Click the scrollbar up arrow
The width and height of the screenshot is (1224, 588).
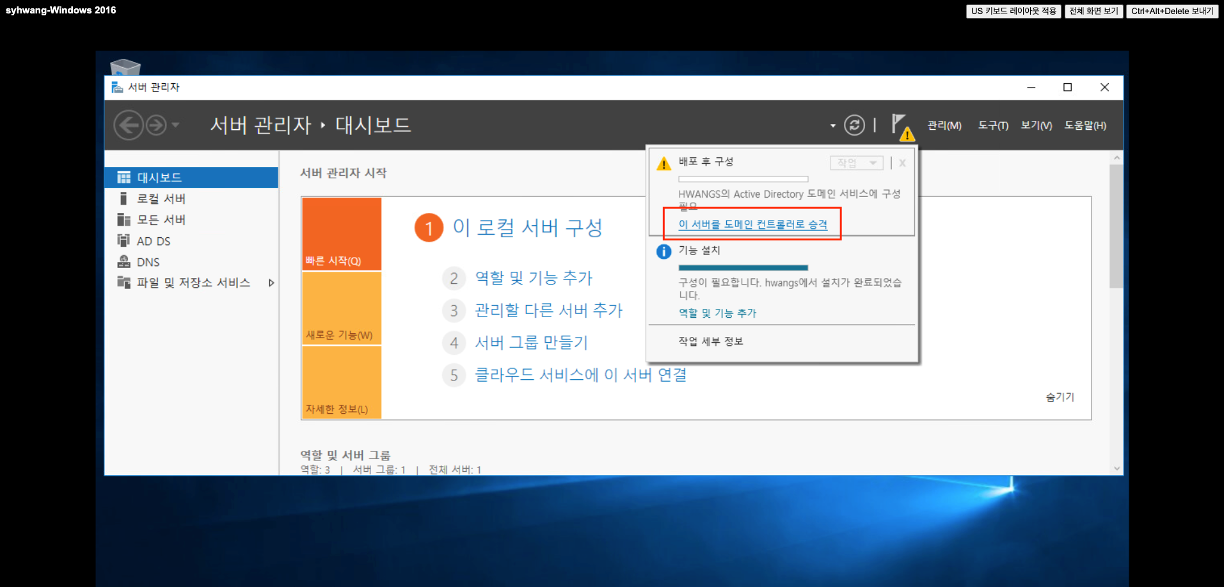(x=1115, y=158)
